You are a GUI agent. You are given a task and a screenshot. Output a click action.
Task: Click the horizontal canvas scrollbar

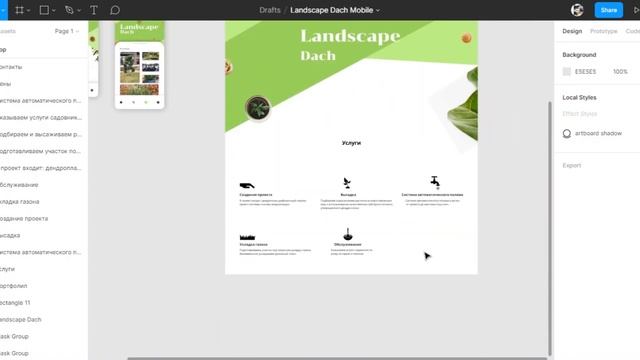(337, 358)
